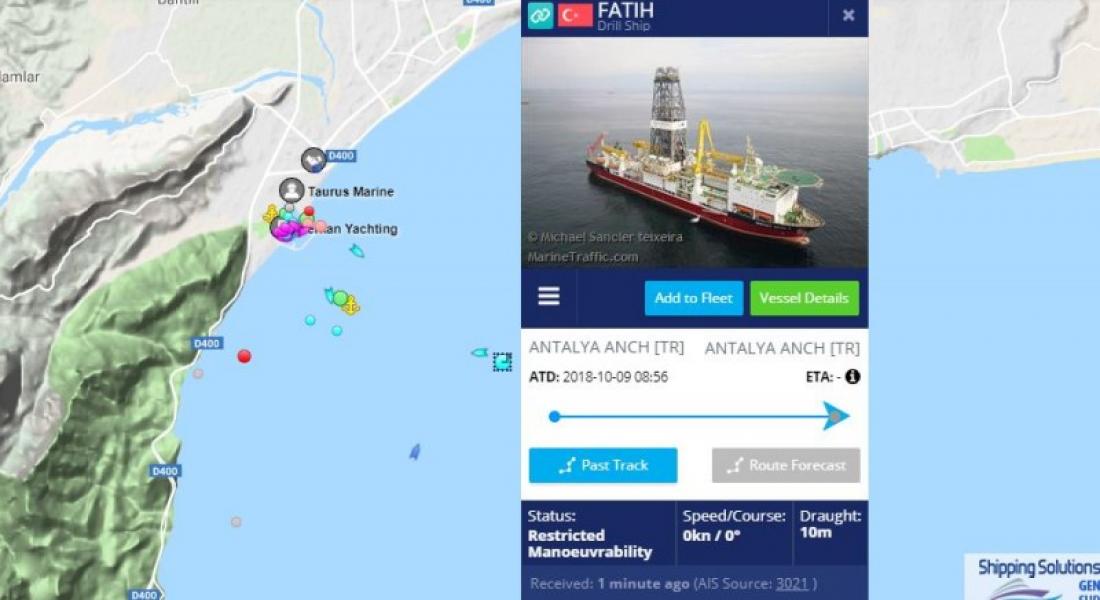
Task: Open the Shipping Solutions advertisement
Action: [1033, 577]
